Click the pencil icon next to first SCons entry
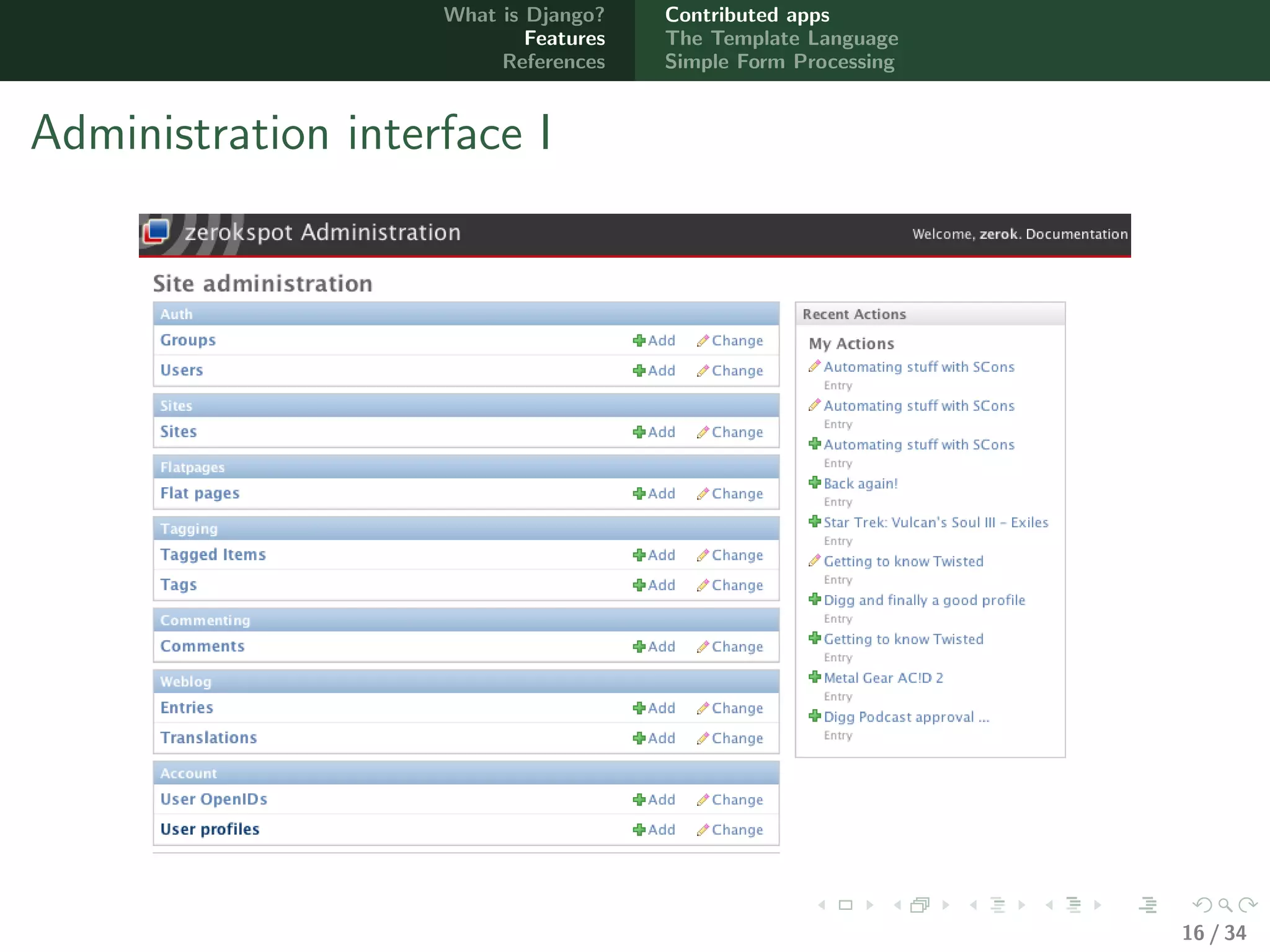 (x=814, y=366)
